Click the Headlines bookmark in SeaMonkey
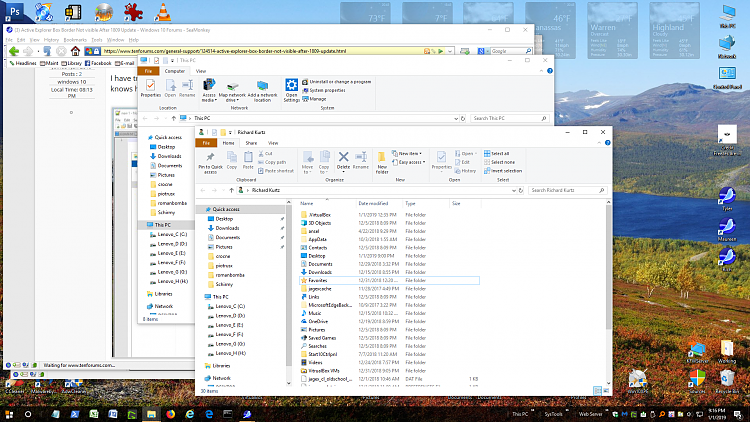The image size is (750, 422). coord(22,63)
